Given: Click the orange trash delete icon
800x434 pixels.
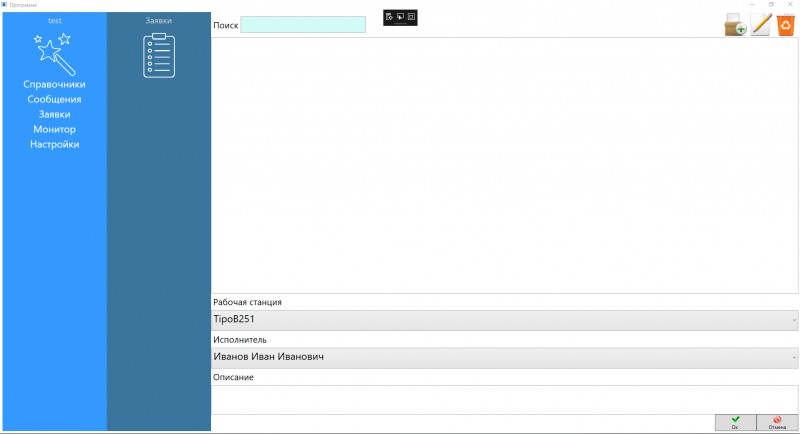Looking at the screenshot, I should click(786, 25).
